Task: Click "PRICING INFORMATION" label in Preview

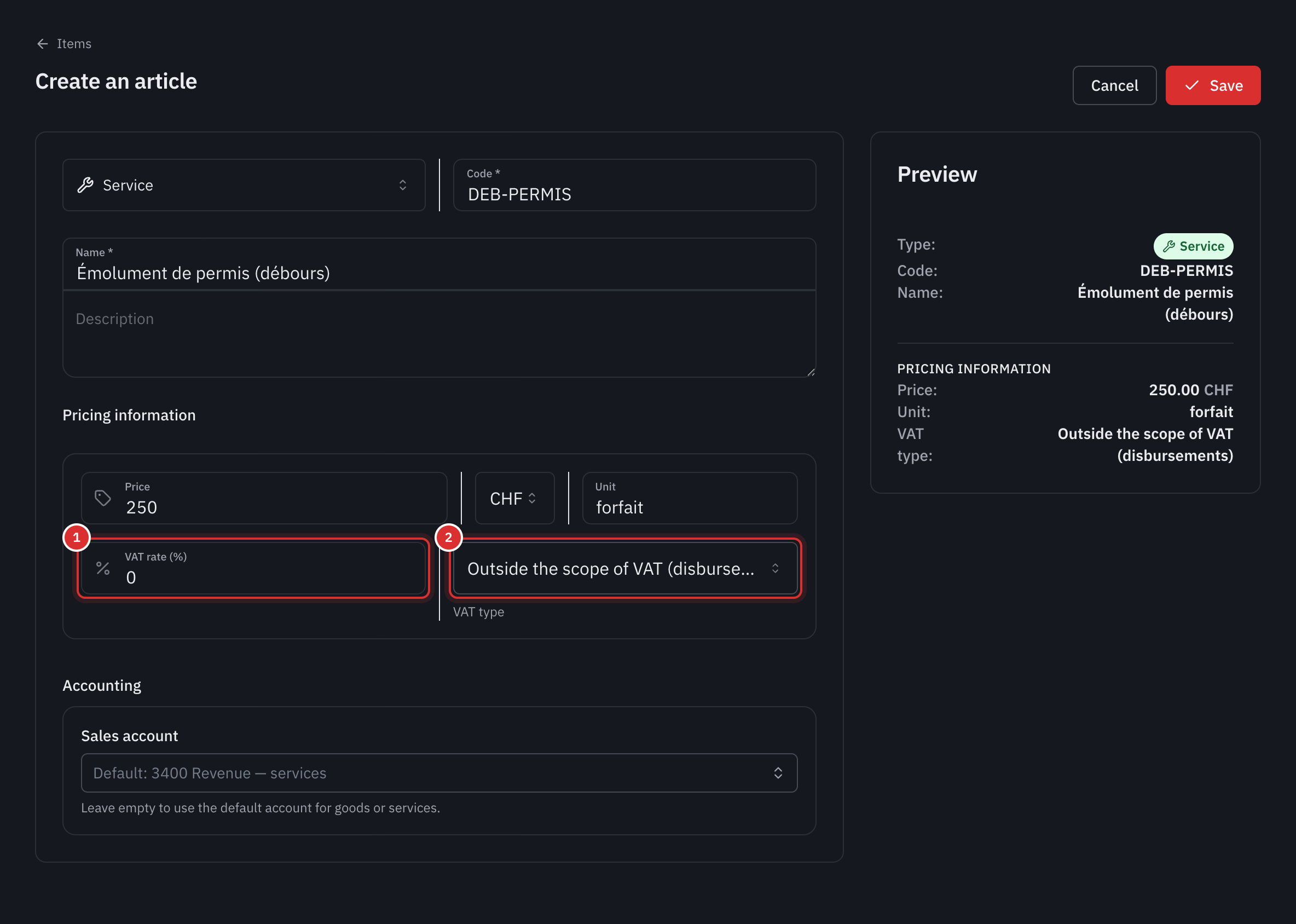Action: click(974, 369)
